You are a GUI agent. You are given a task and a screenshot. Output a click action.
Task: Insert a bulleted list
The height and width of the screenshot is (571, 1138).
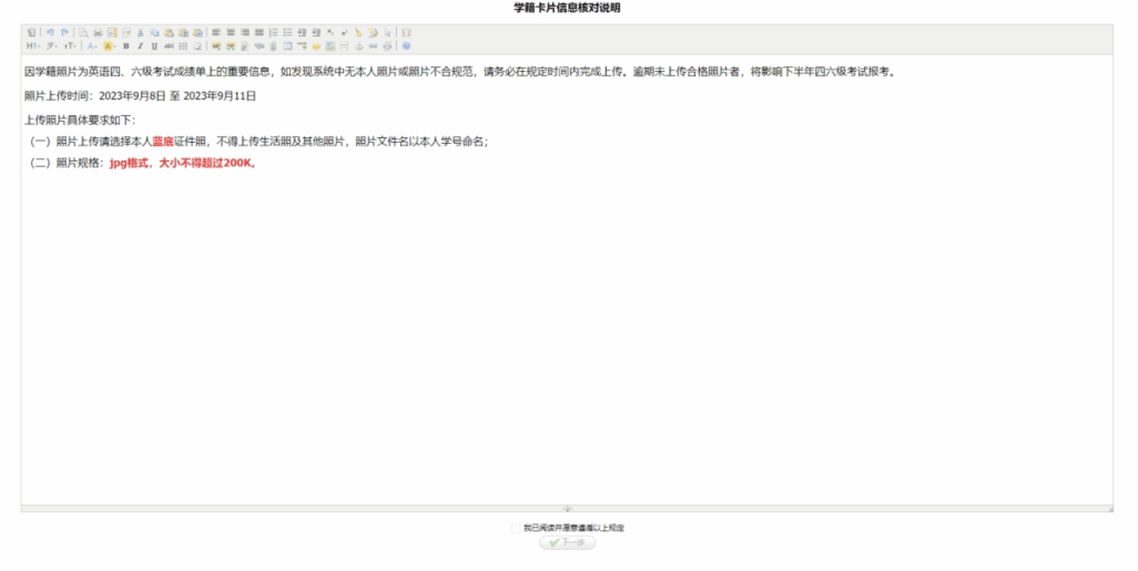click(288, 33)
